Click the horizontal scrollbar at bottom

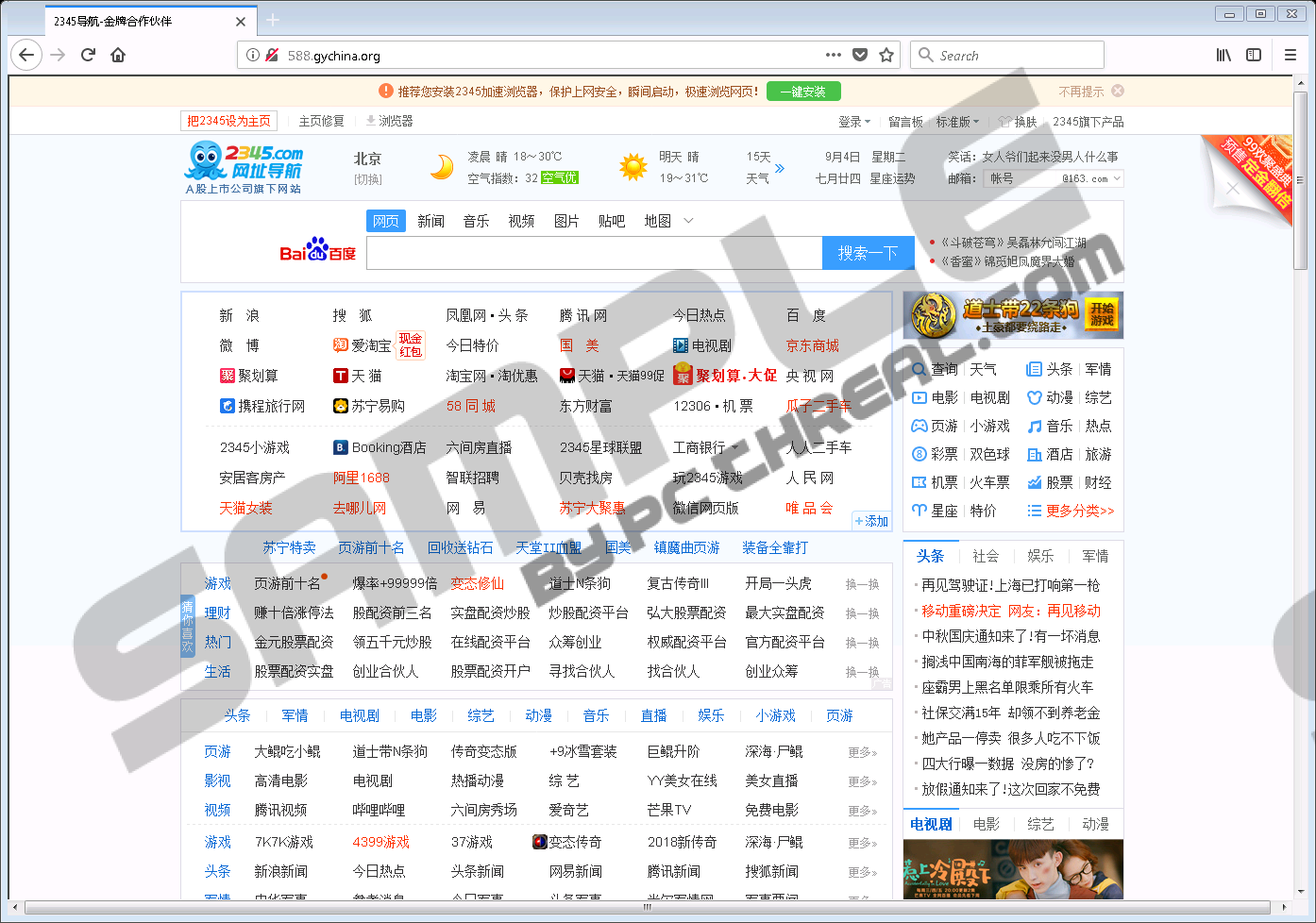(648, 907)
